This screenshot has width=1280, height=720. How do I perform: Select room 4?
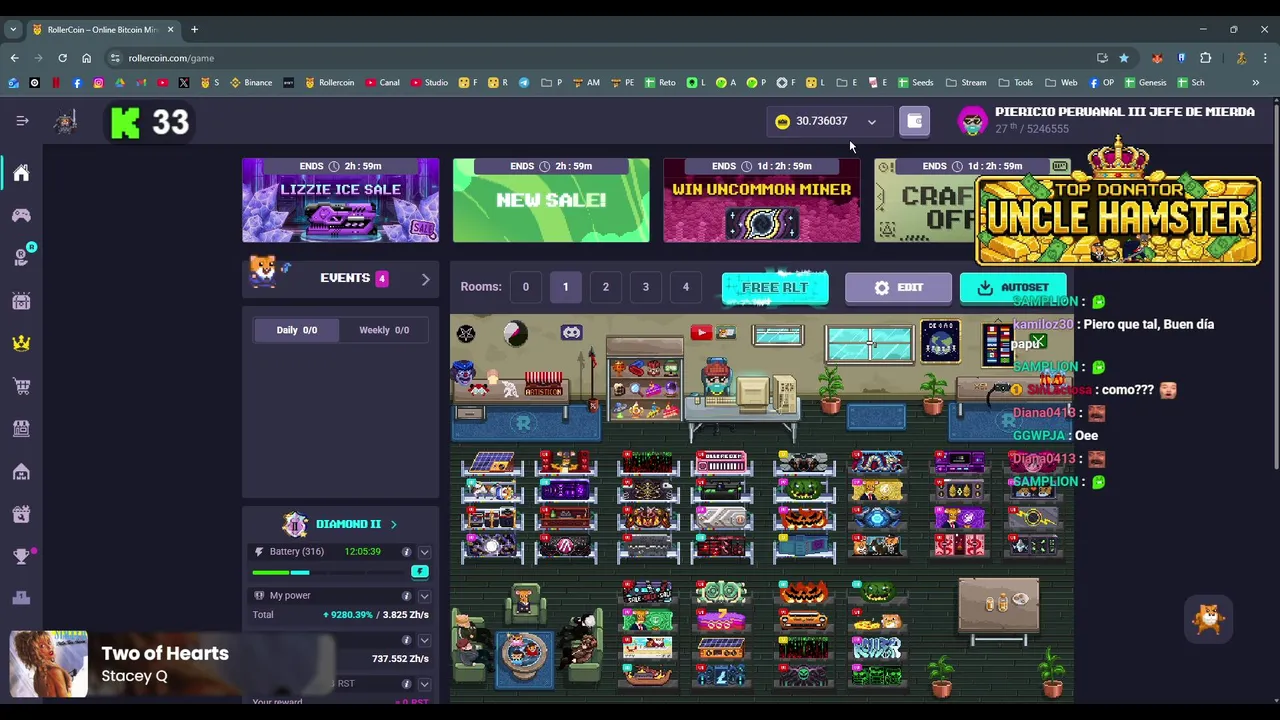[x=685, y=287]
